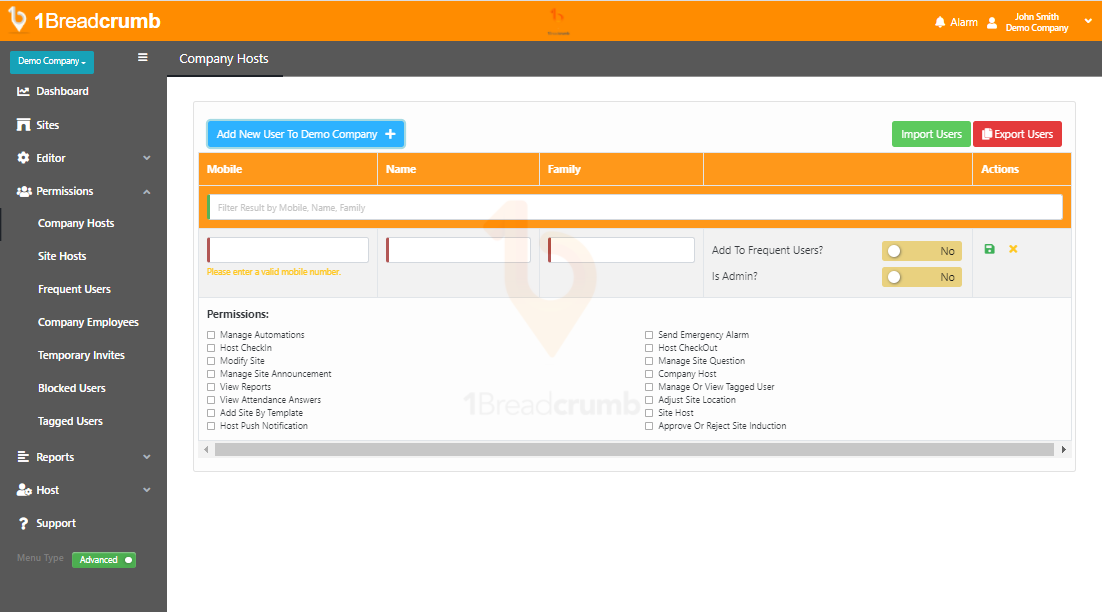
Task: Expand the Reports menu chevron
Action: coord(147,457)
